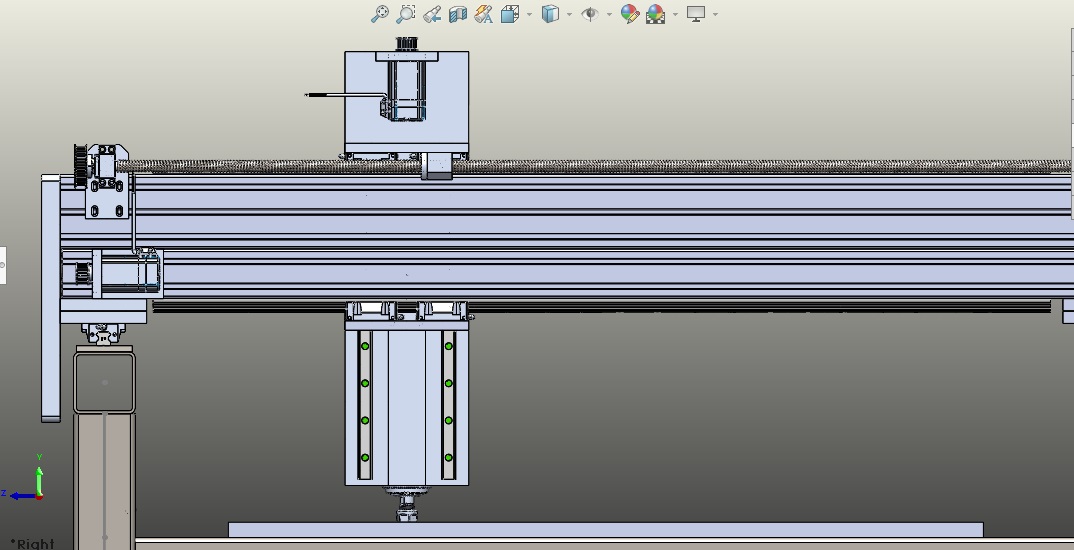Return to the Previous View
Screen dimensions: 1074x550
pyautogui.click(x=432, y=14)
